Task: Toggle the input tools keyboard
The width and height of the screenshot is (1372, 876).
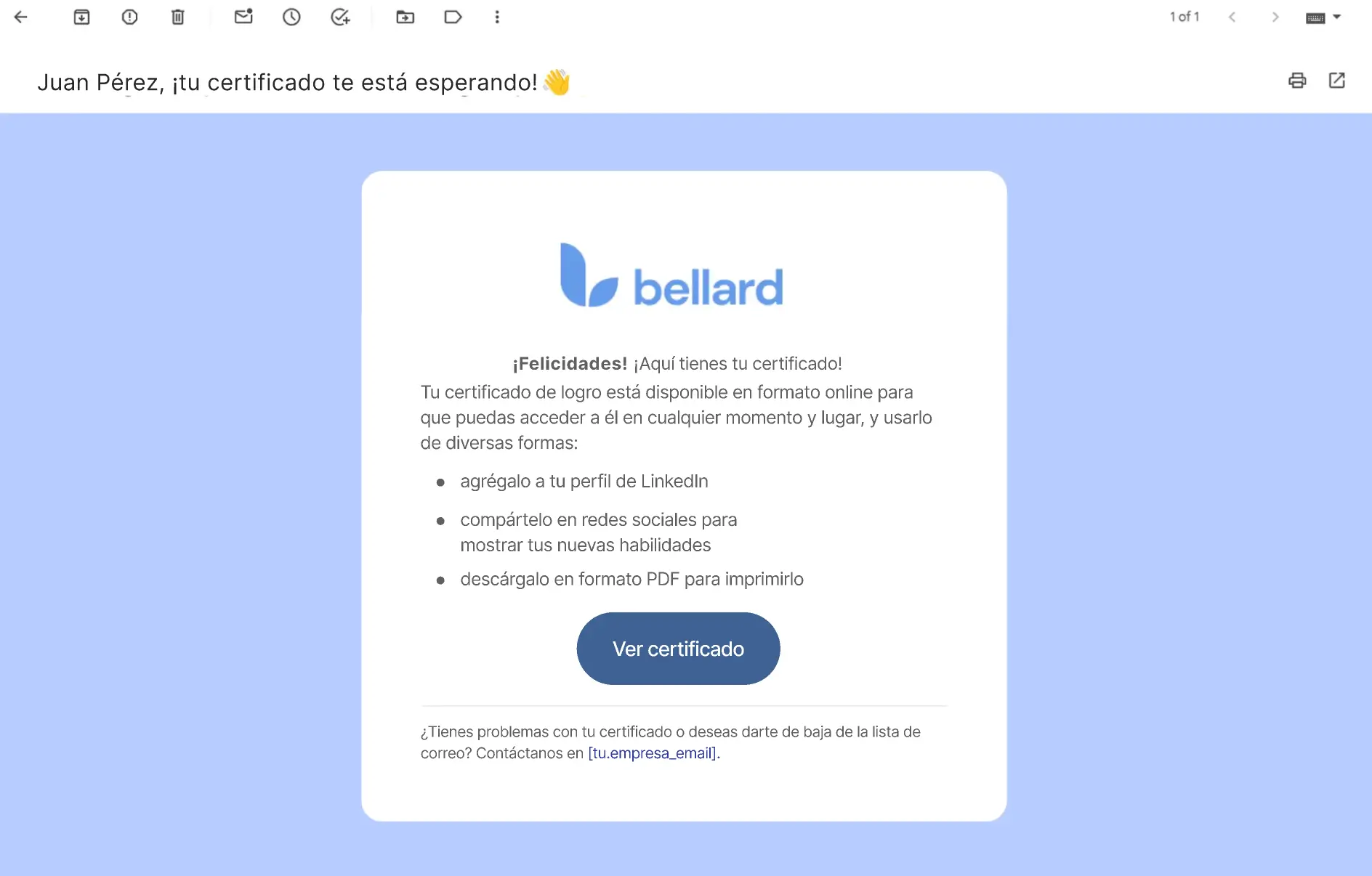Action: pyautogui.click(x=1315, y=17)
